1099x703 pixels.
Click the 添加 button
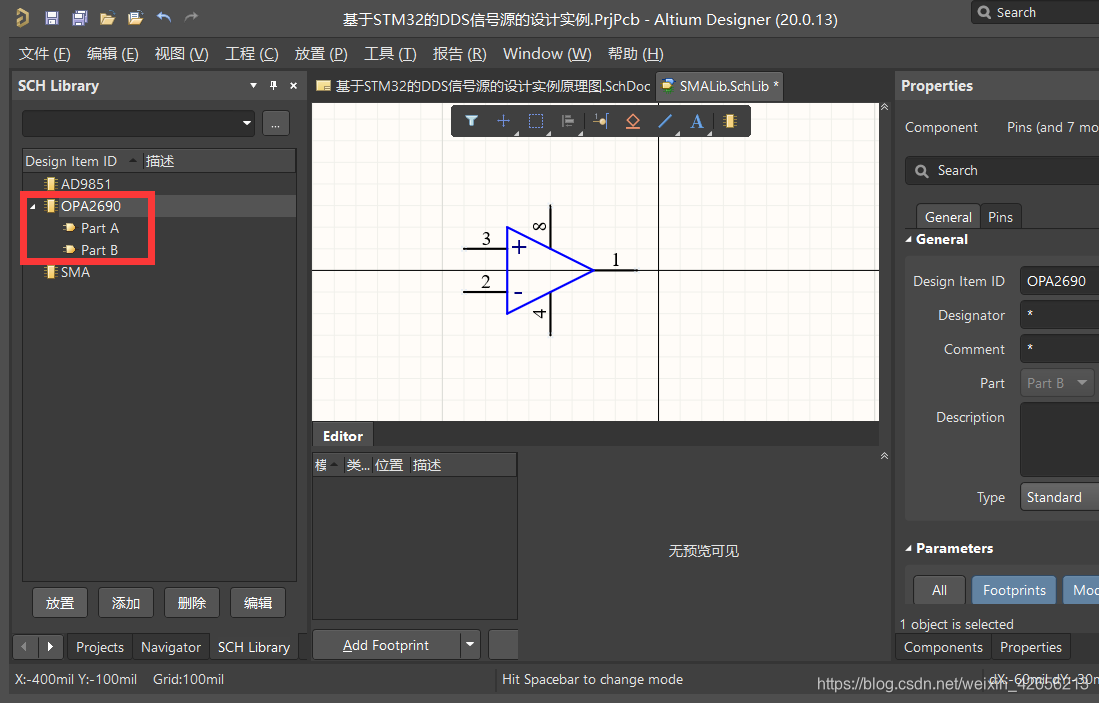(x=125, y=603)
